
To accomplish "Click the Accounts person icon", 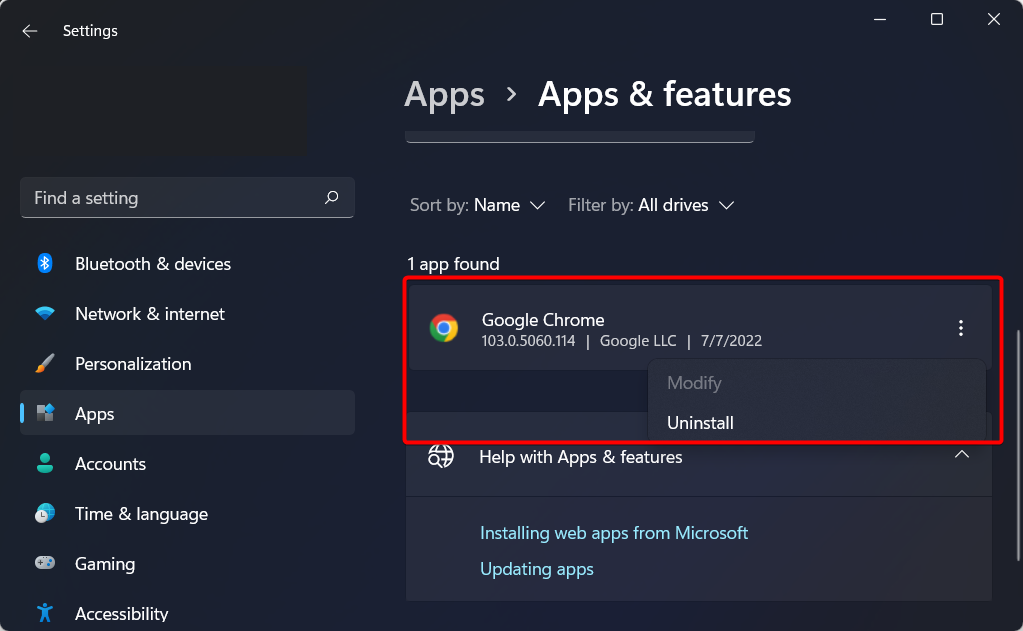I will click(45, 463).
